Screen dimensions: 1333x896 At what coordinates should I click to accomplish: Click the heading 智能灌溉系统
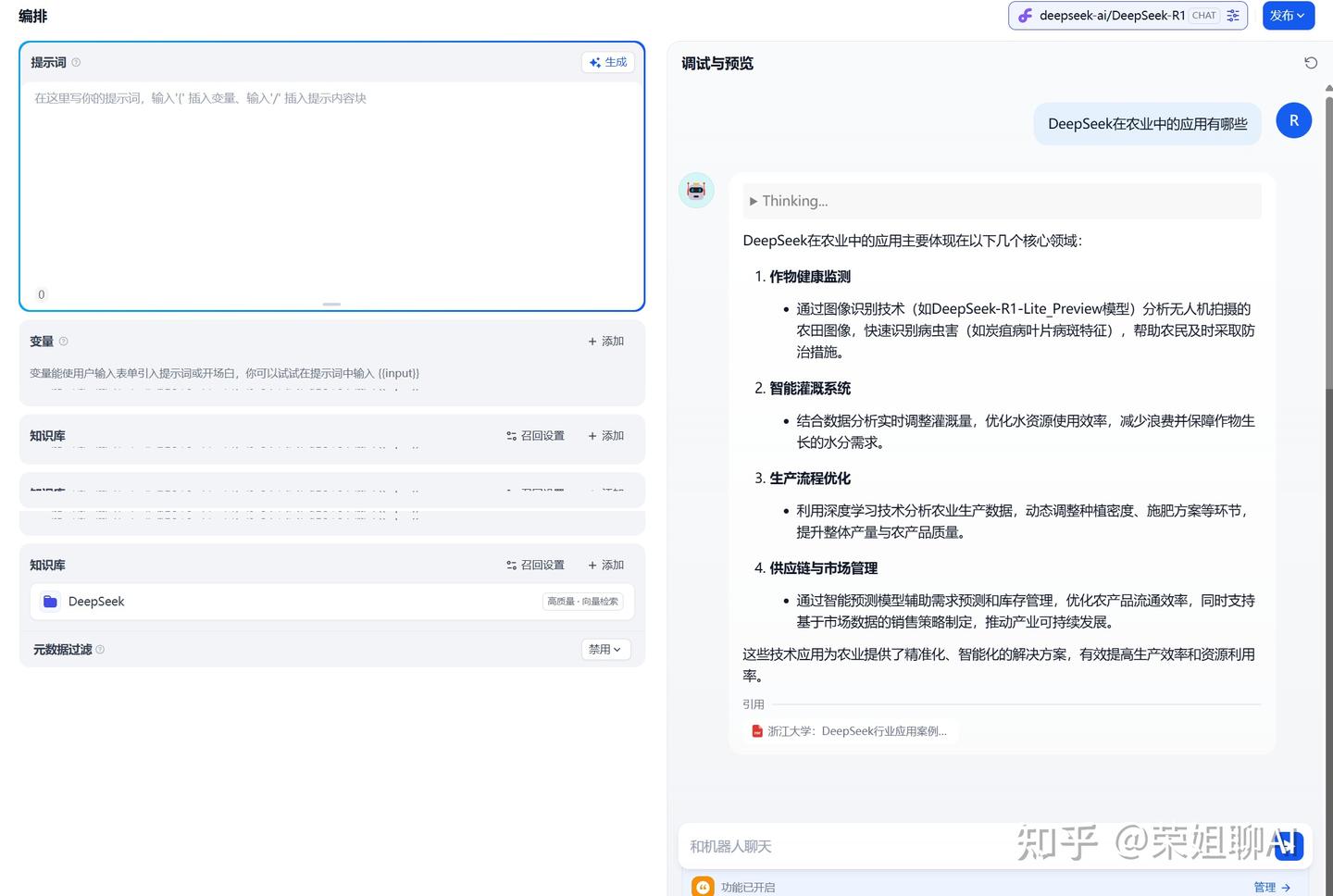810,389
